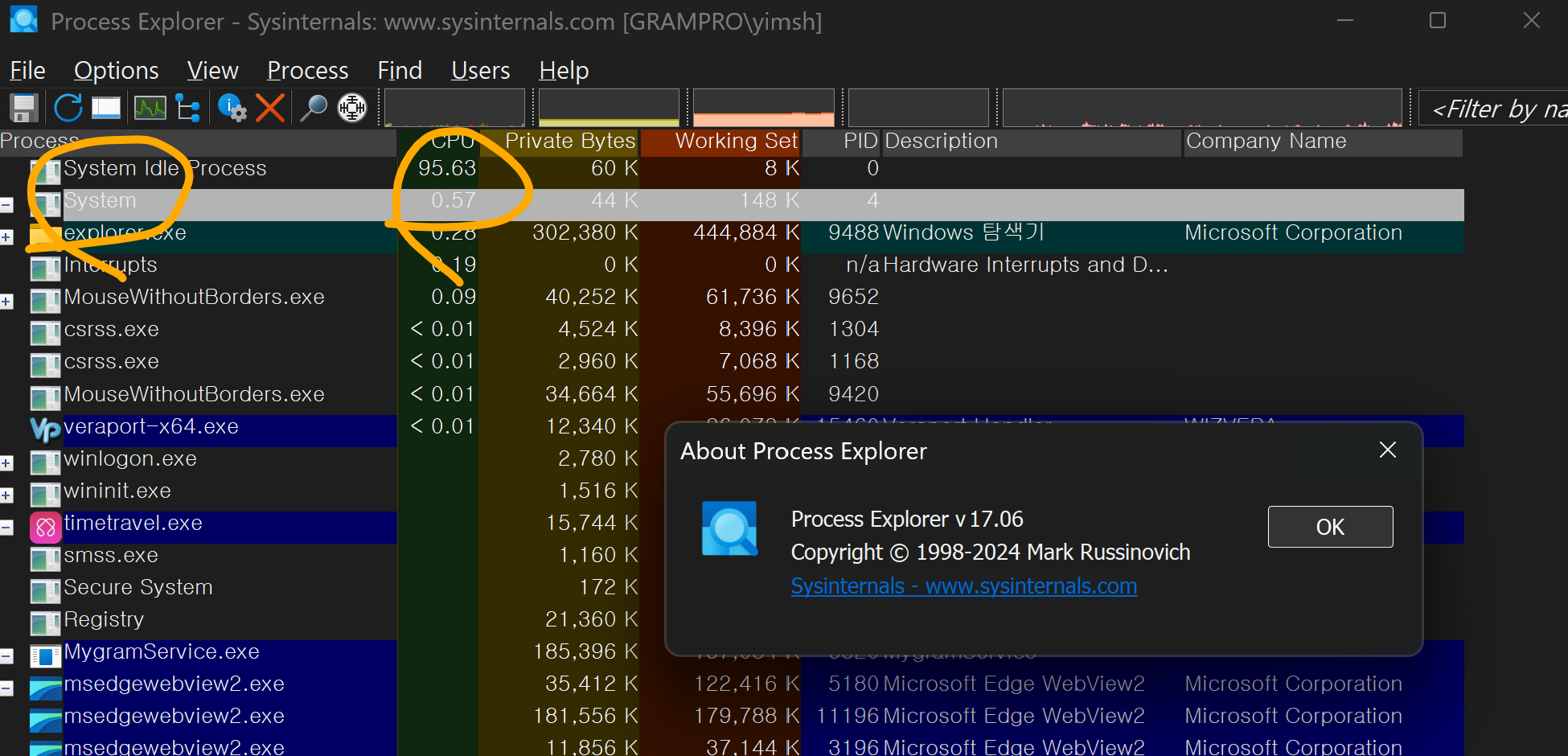The width and height of the screenshot is (1568, 756).
Task: Open the Sysinternals website link
Action: click(964, 586)
